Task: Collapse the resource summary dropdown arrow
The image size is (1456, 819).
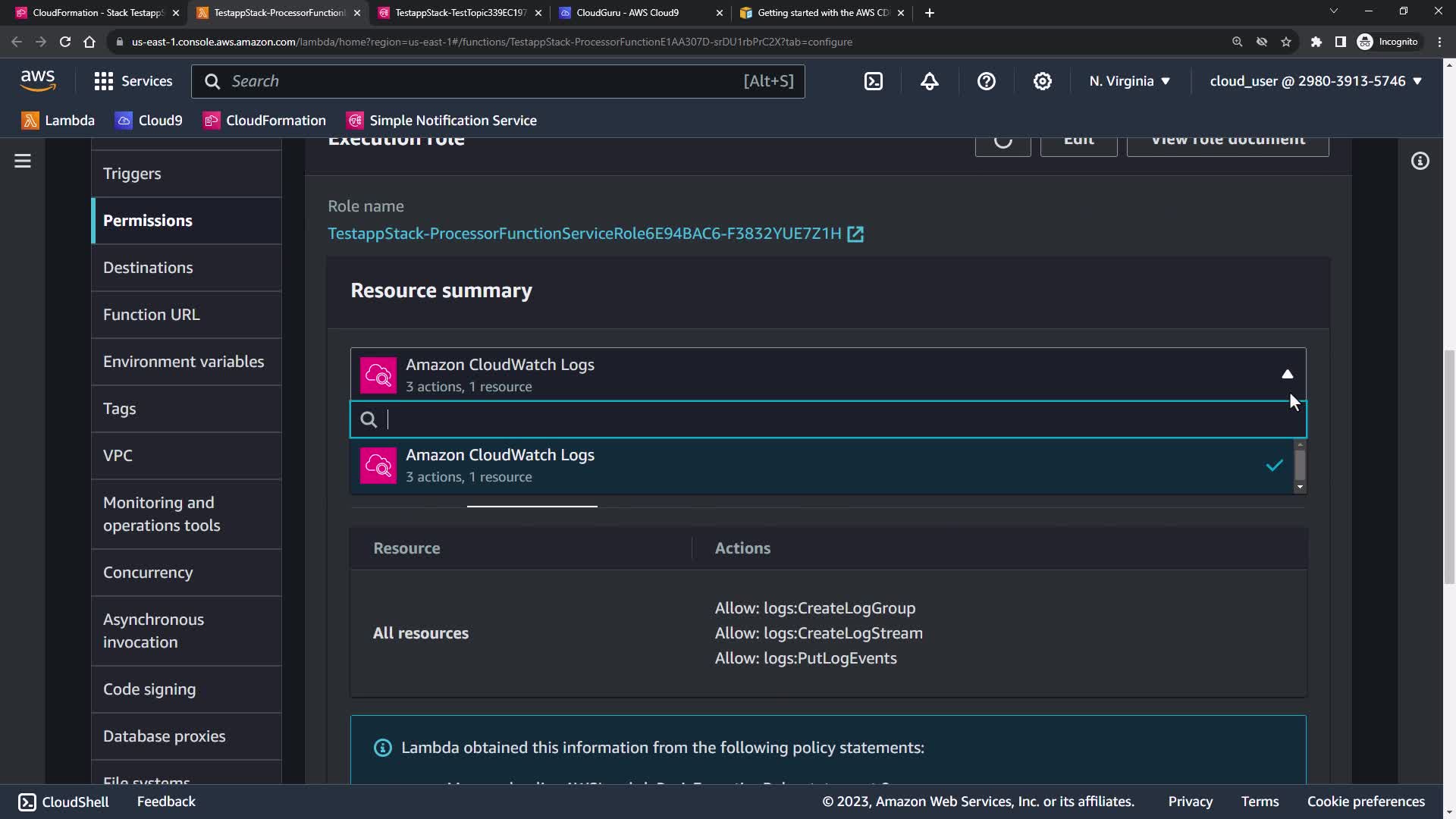Action: tap(1287, 374)
